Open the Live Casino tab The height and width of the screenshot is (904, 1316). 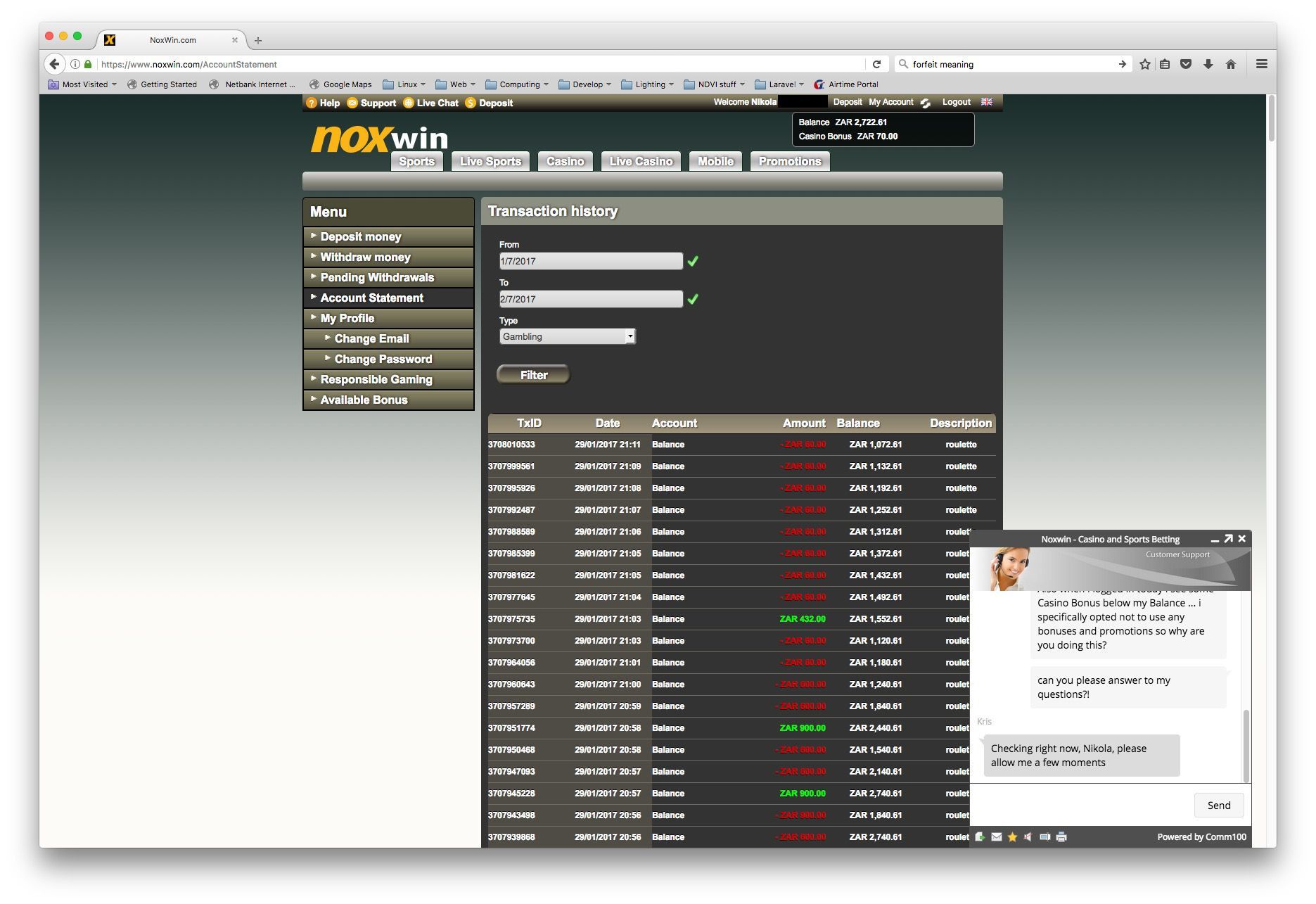pos(641,161)
